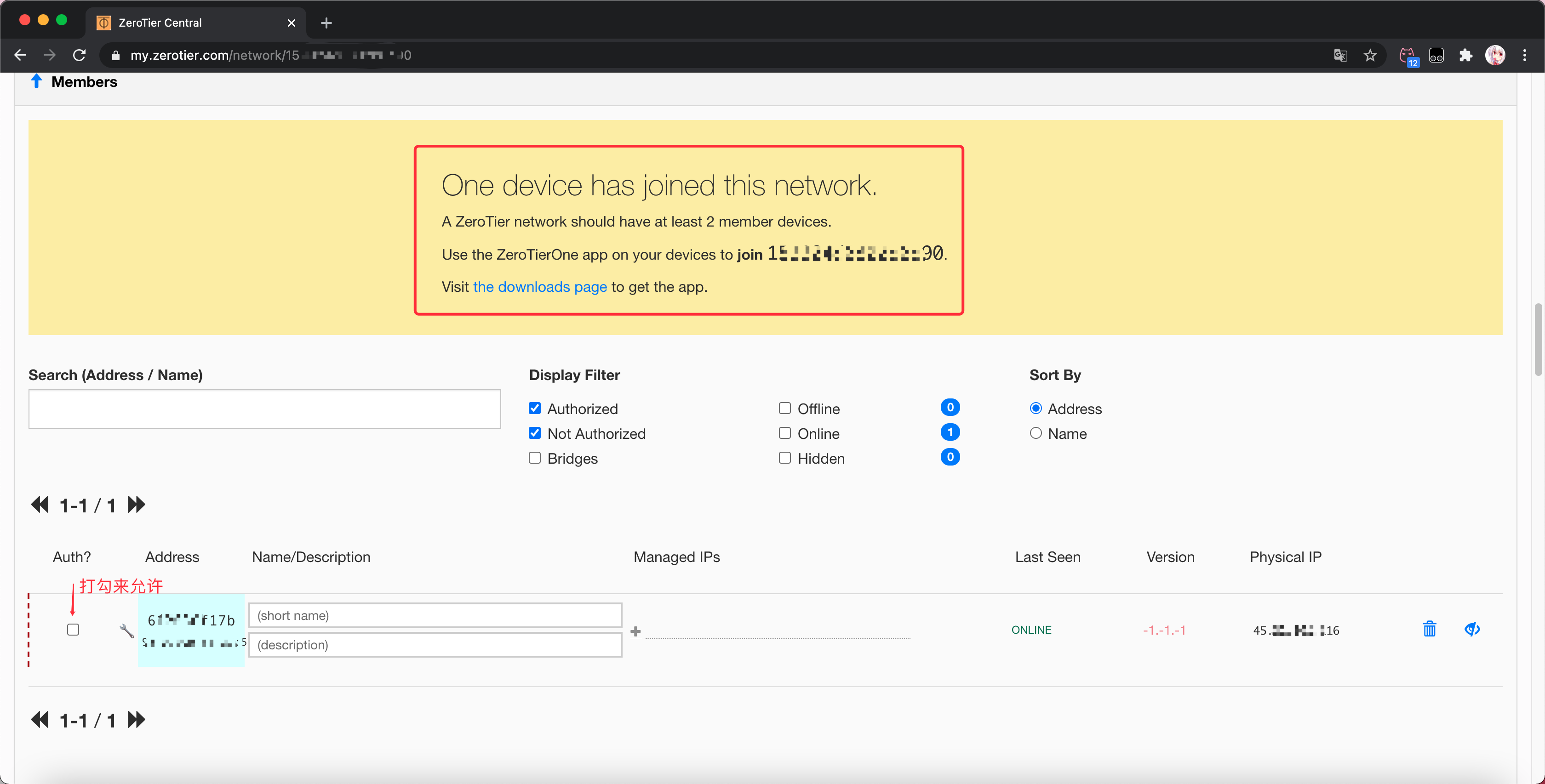Click in the Search Address / Name field

point(264,409)
